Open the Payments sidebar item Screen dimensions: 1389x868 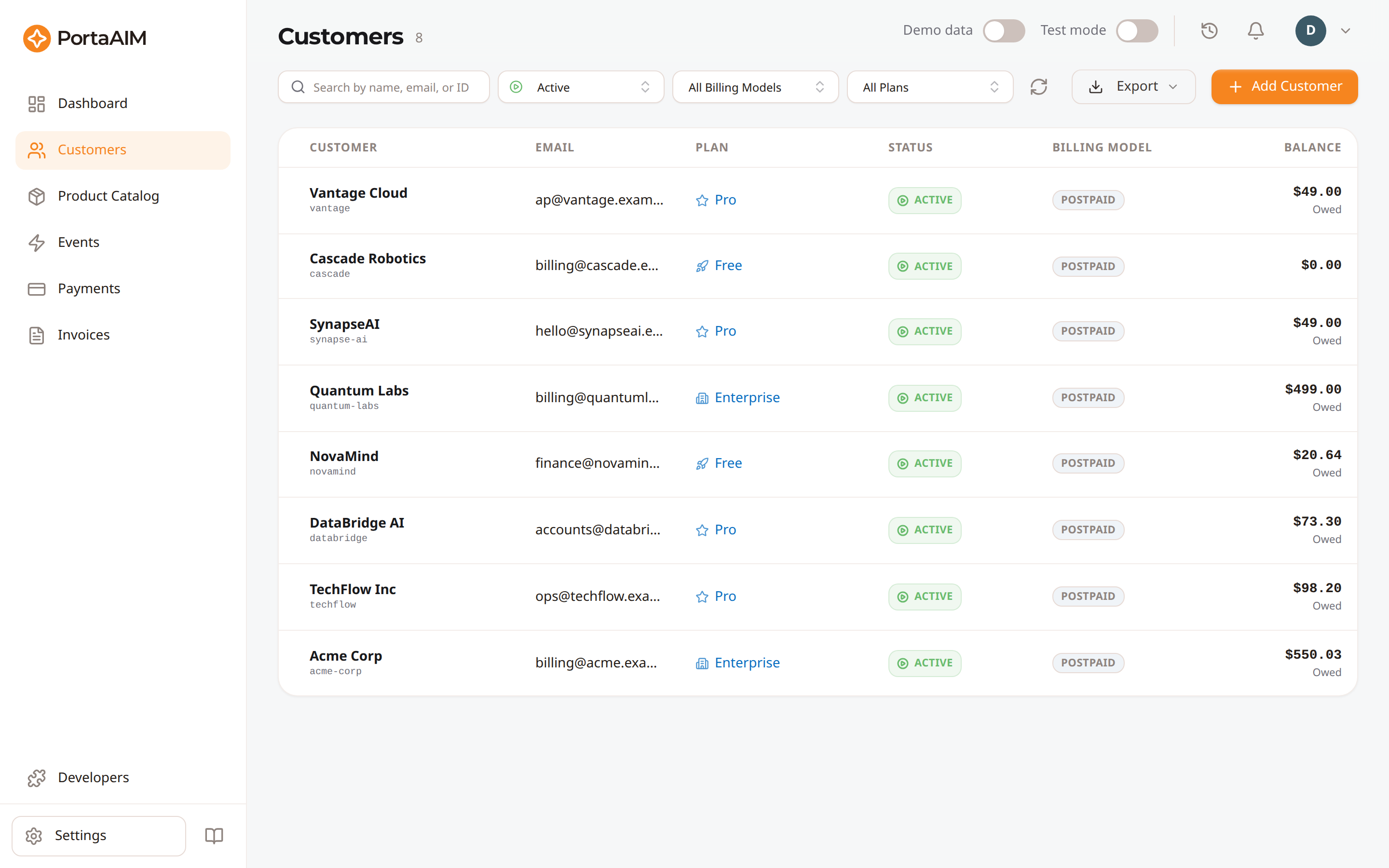tap(123, 289)
